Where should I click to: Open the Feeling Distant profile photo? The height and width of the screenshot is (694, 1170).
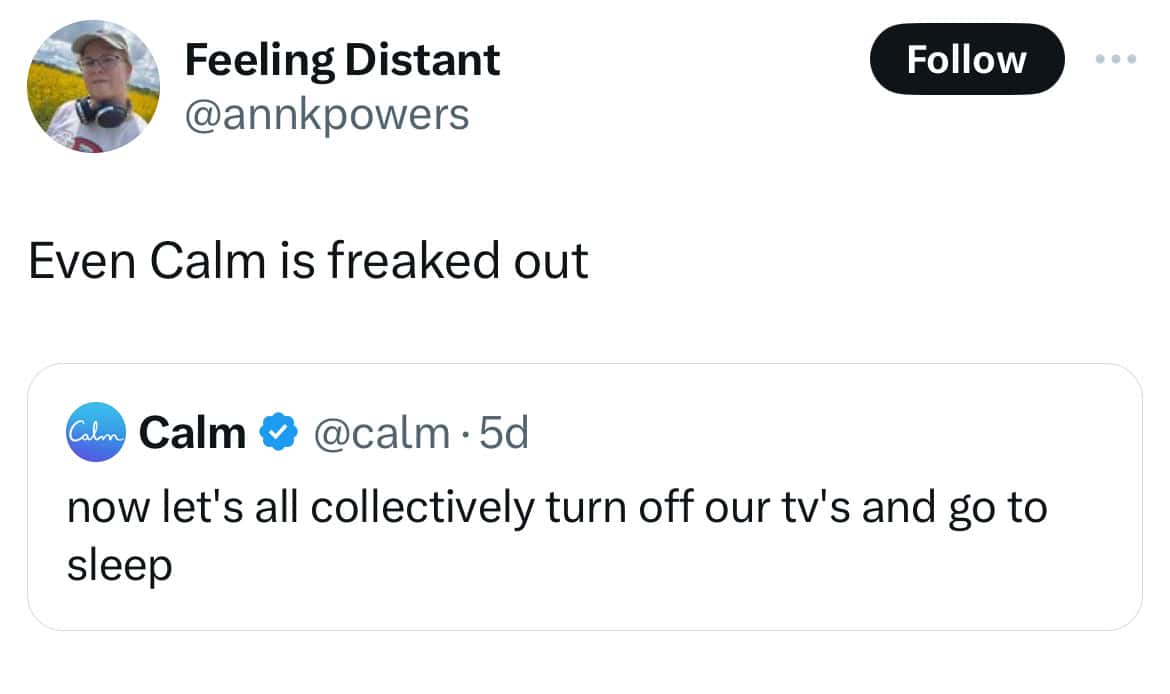tap(92, 87)
